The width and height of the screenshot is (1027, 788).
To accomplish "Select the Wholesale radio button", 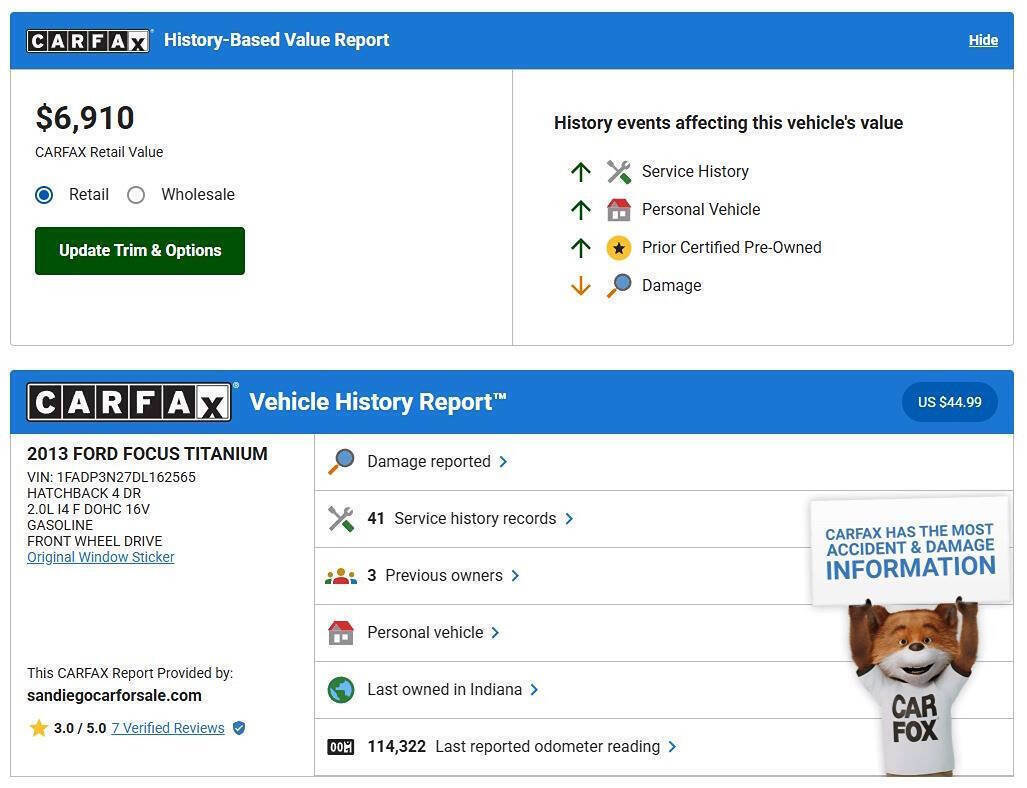I will pos(136,195).
